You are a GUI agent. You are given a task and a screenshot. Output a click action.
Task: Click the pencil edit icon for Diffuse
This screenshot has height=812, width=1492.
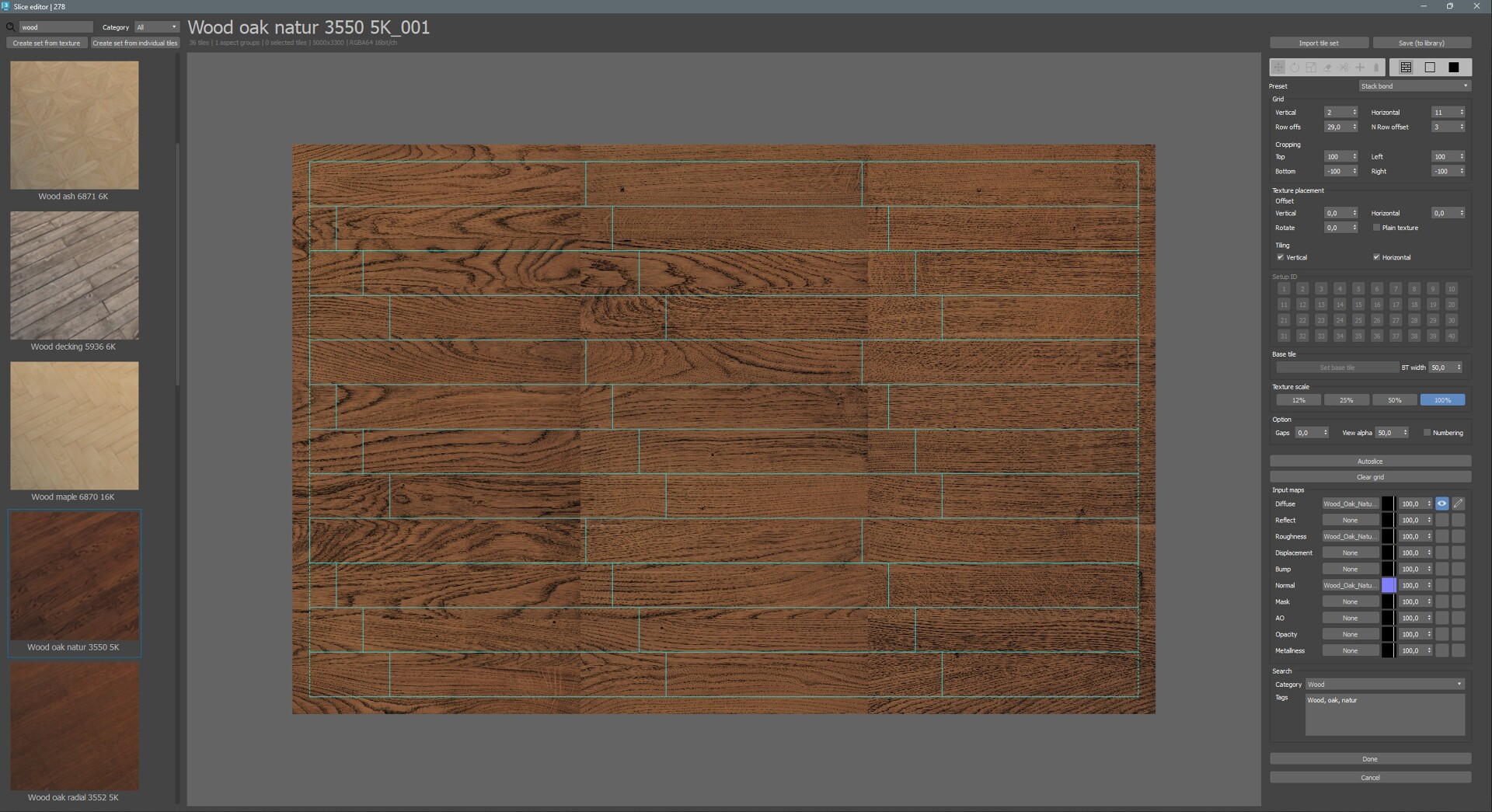1458,504
